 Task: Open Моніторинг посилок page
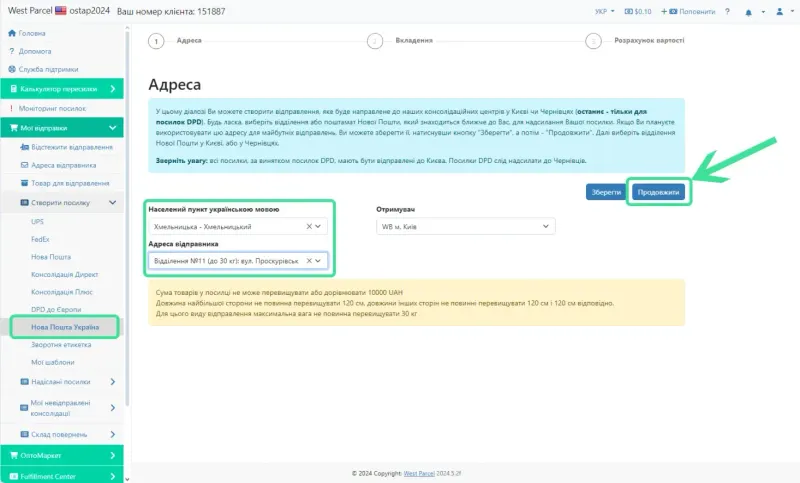(47, 109)
